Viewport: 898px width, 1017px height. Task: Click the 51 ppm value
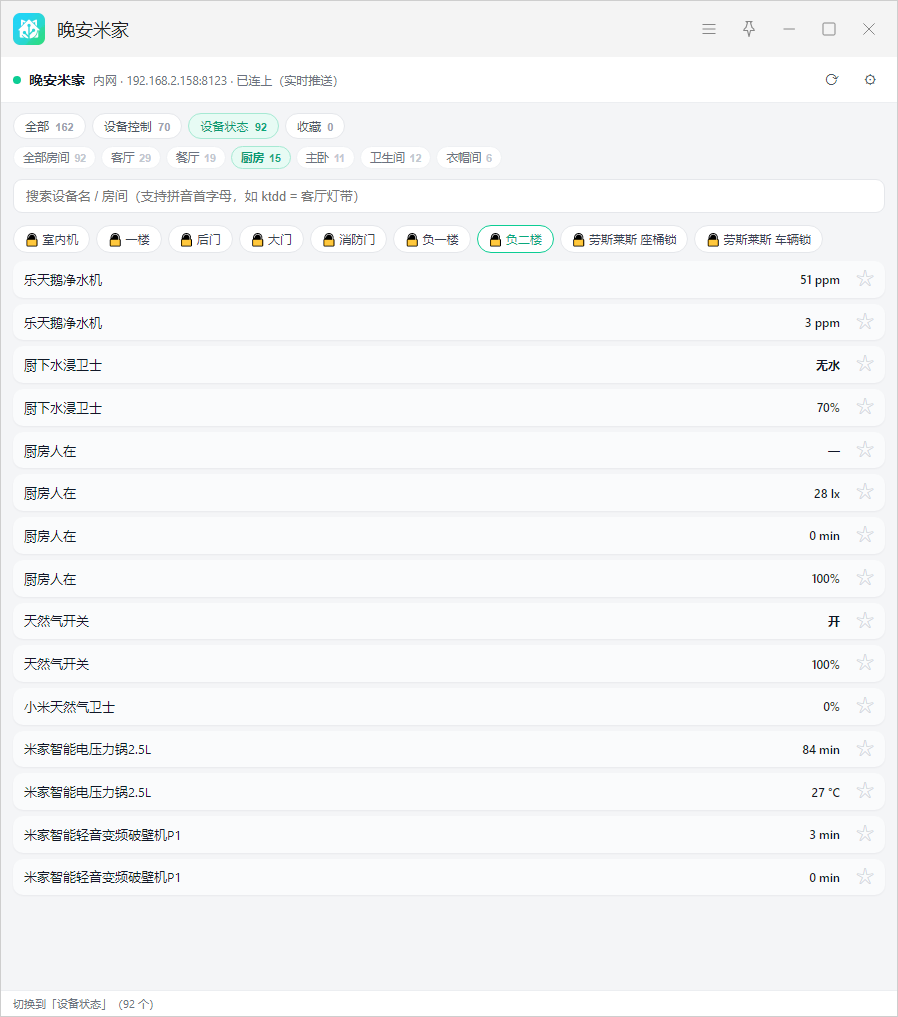(820, 280)
